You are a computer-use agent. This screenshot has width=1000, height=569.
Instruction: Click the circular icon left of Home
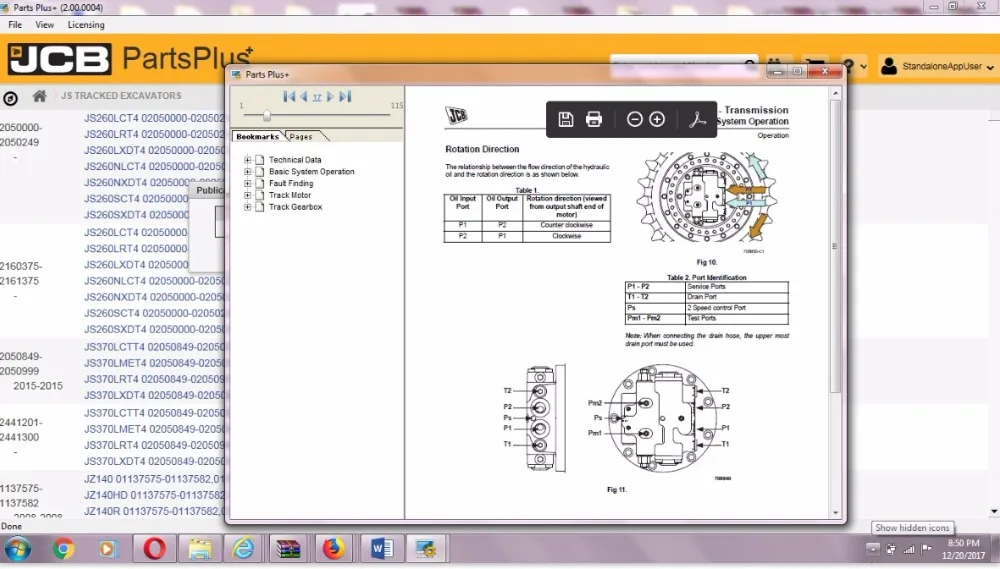click(x=10, y=98)
